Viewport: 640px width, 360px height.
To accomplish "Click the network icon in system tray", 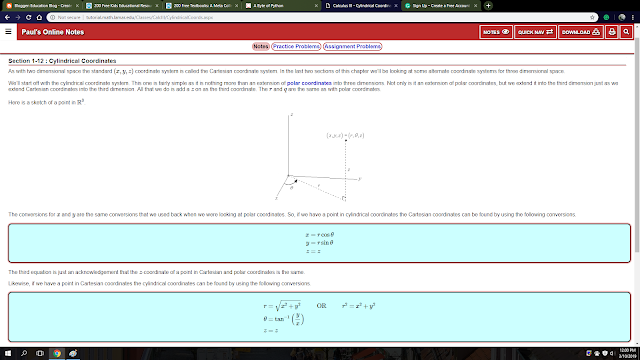I will point(597,353).
